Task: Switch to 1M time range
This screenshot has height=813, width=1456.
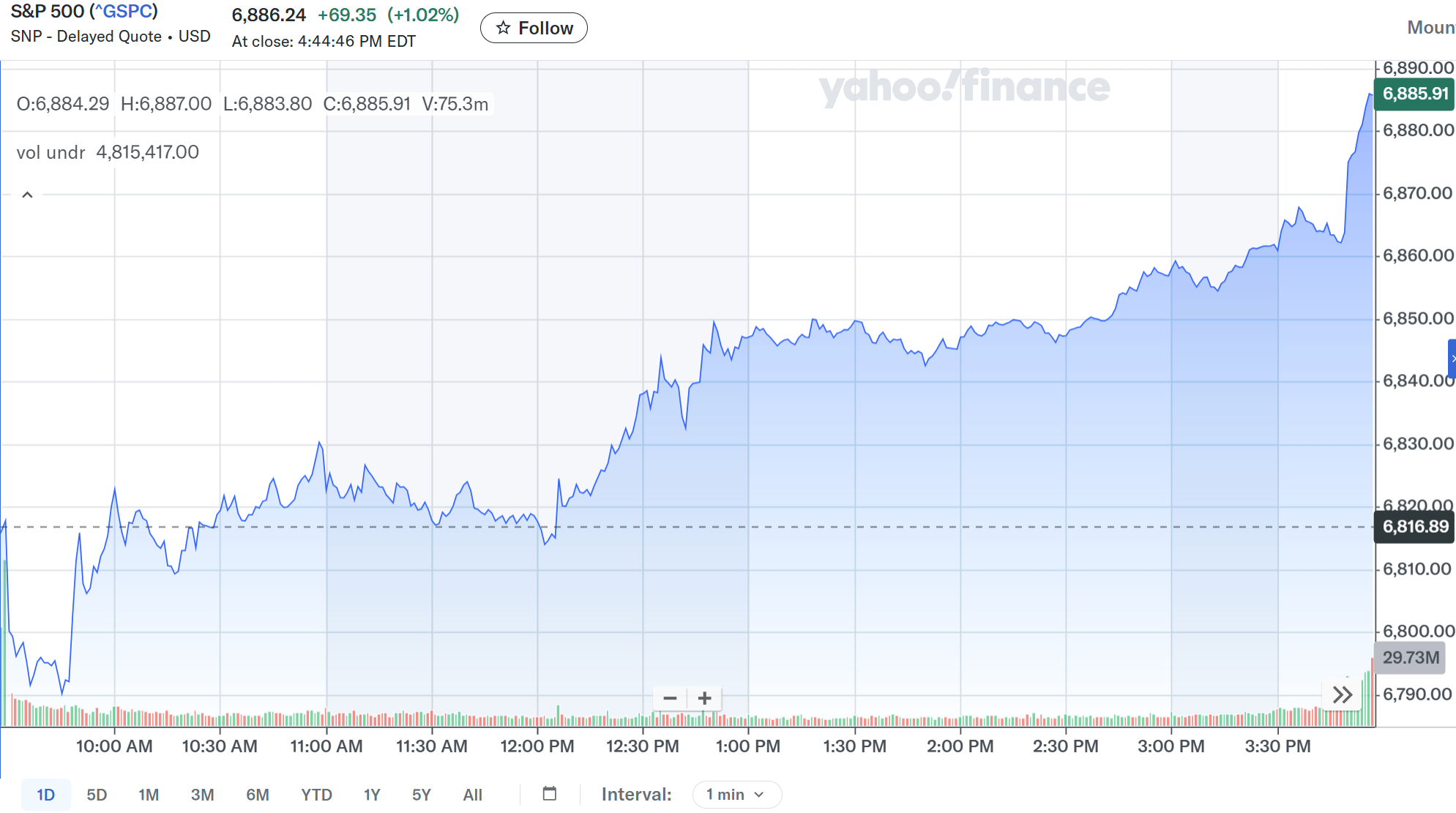Action: tap(149, 795)
